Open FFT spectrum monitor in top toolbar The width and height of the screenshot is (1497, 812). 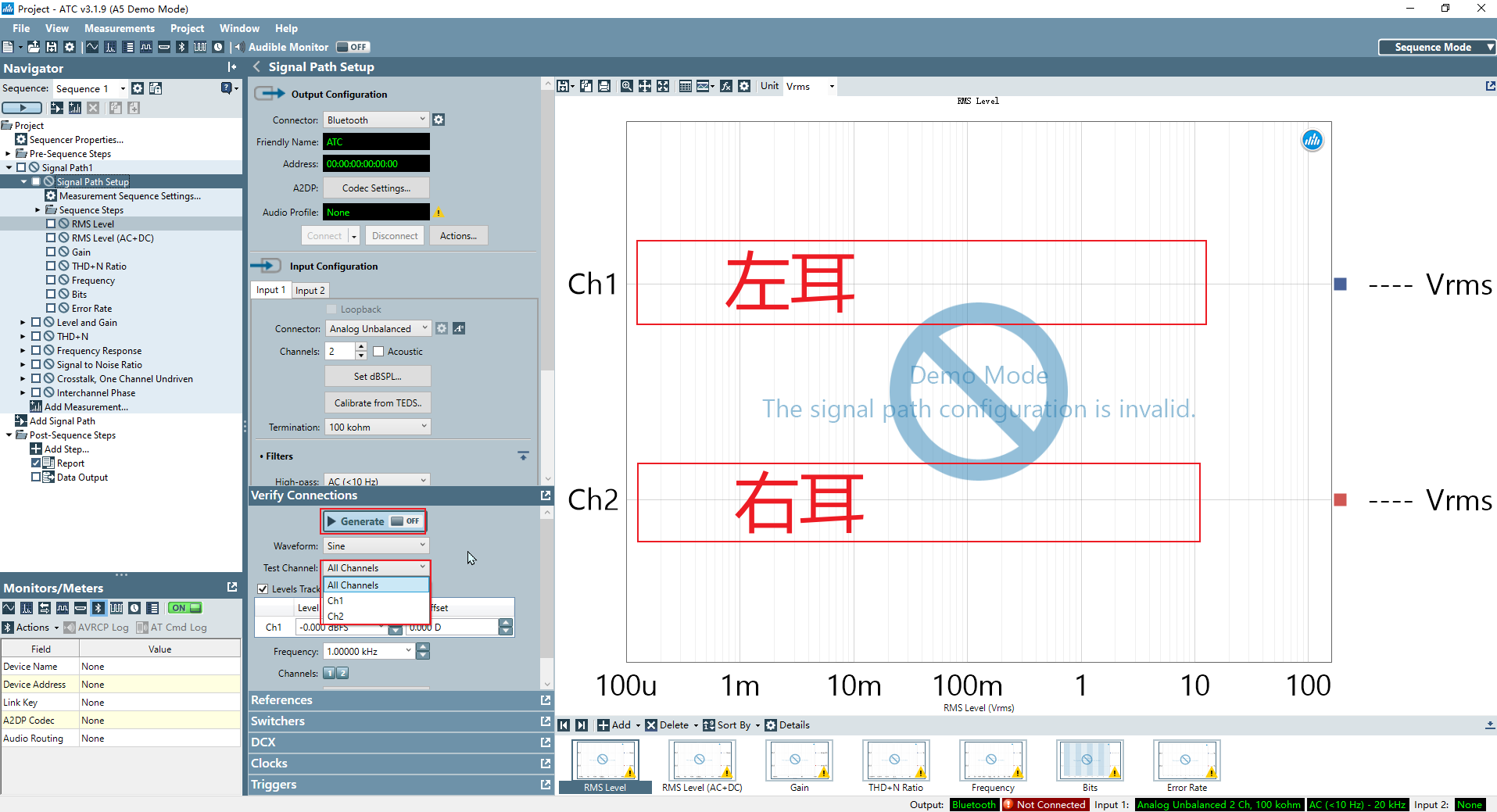click(x=110, y=47)
